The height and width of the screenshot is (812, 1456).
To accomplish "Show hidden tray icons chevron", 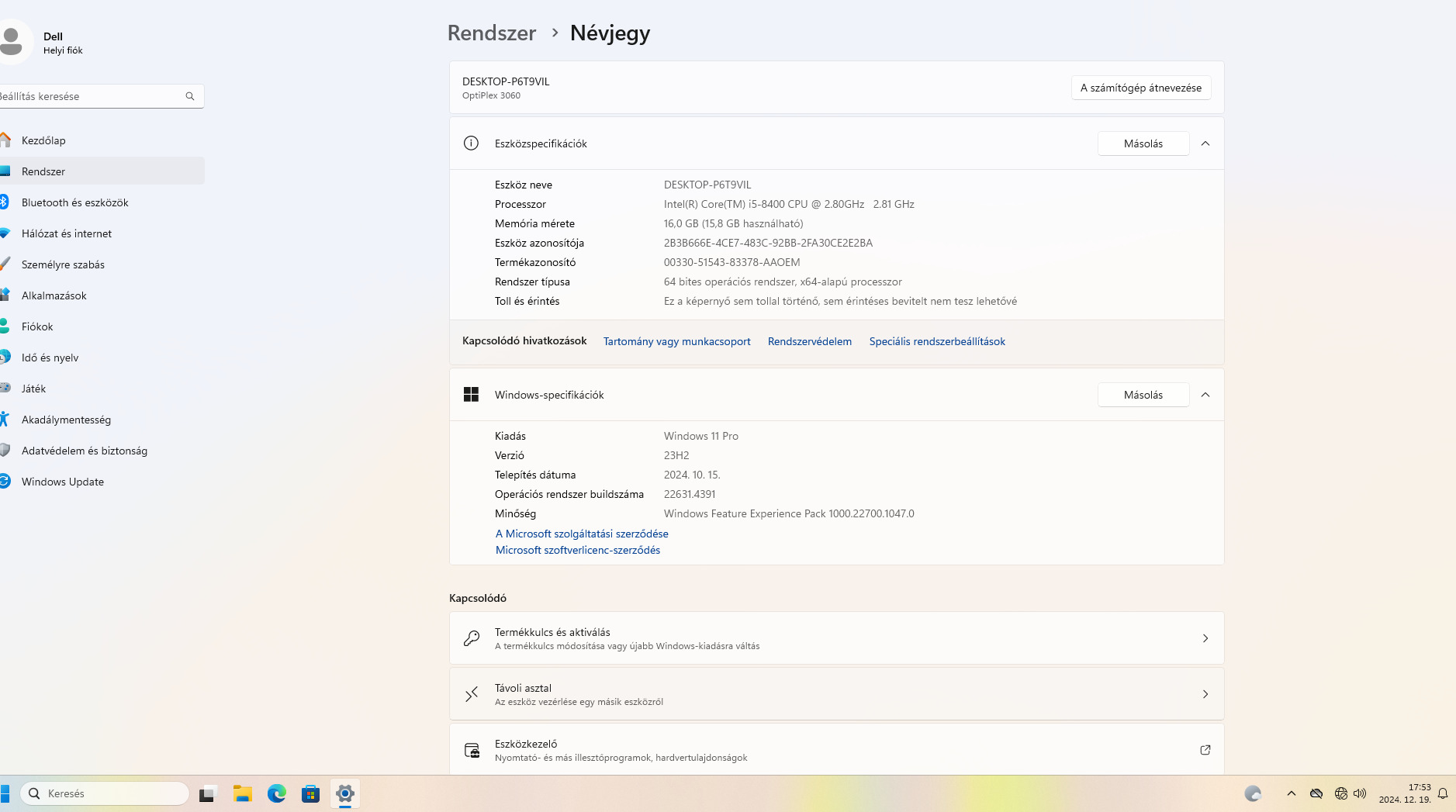I will point(1292,793).
